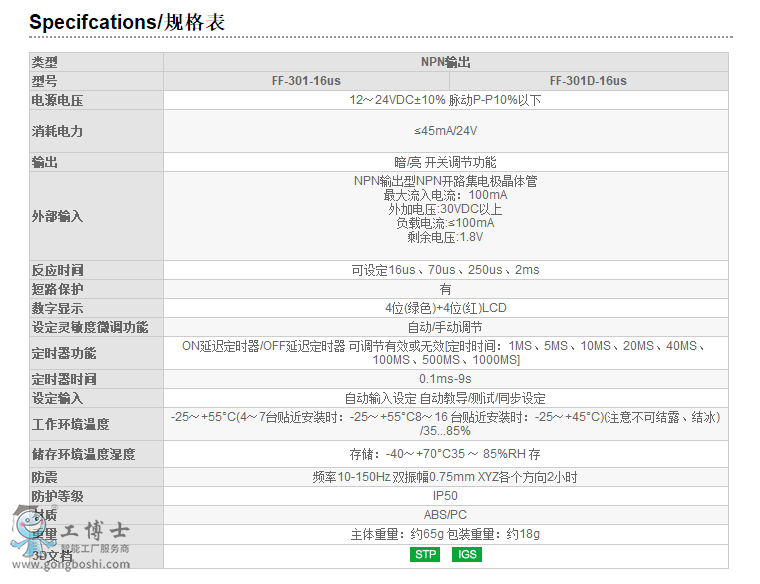Click the 消耗电力 row label
760x584 pixels.
[x=58, y=131]
